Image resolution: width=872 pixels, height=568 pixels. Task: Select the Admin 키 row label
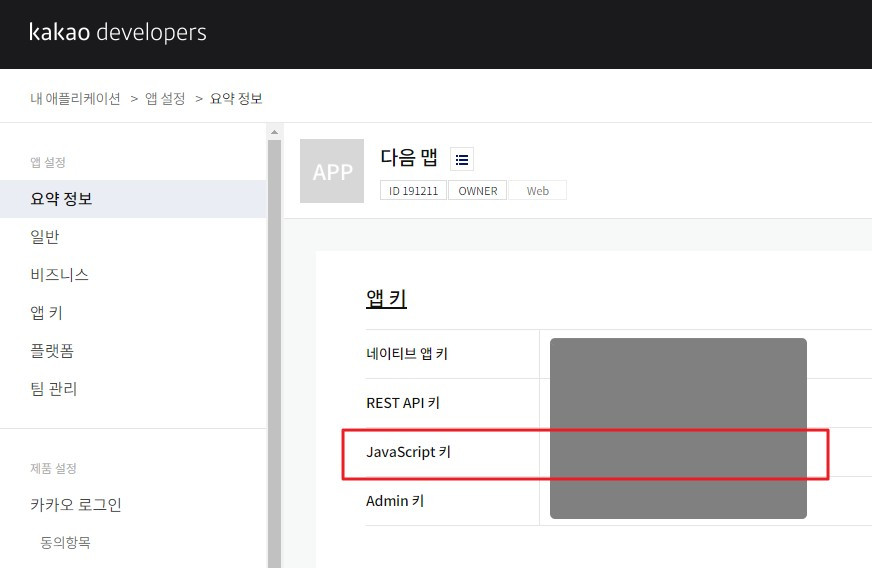(x=395, y=501)
